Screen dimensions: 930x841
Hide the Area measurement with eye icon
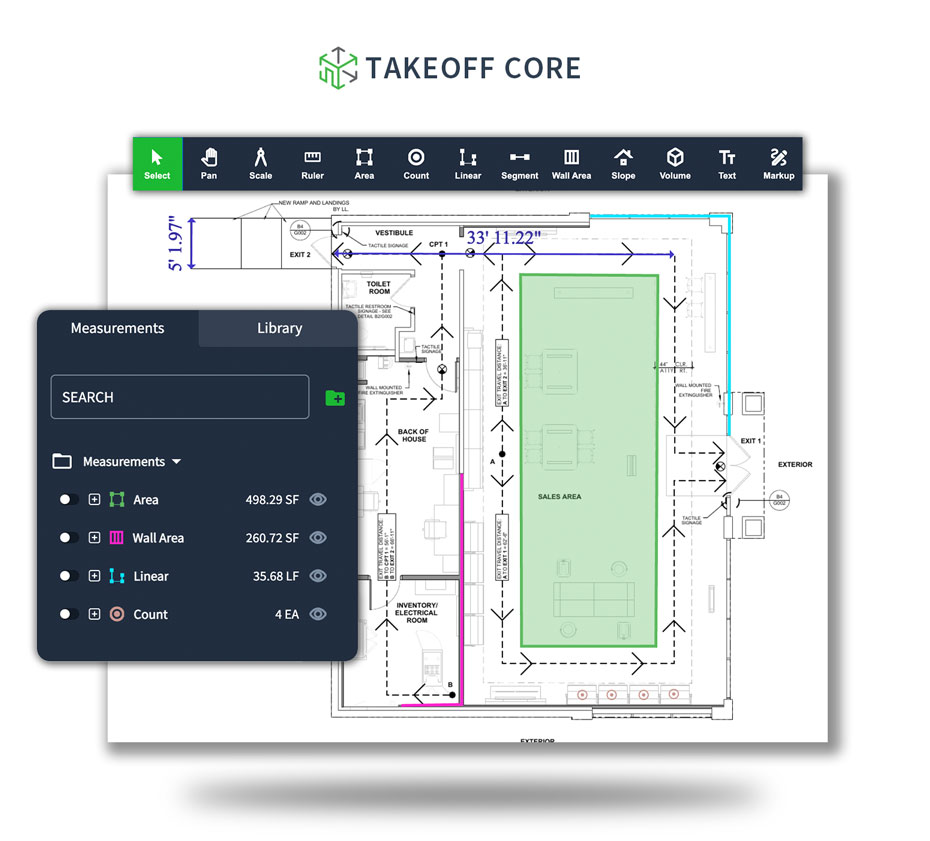(x=318, y=499)
